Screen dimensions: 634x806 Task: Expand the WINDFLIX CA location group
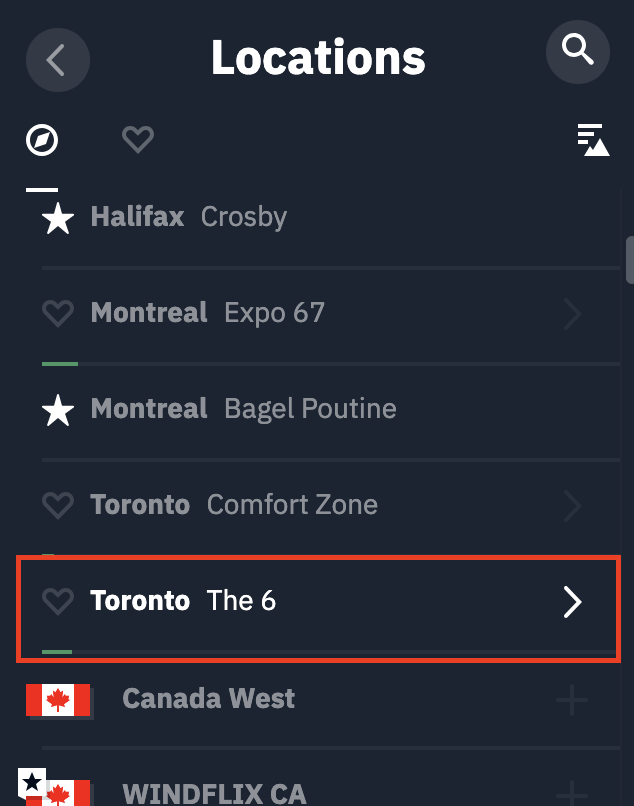click(x=572, y=793)
